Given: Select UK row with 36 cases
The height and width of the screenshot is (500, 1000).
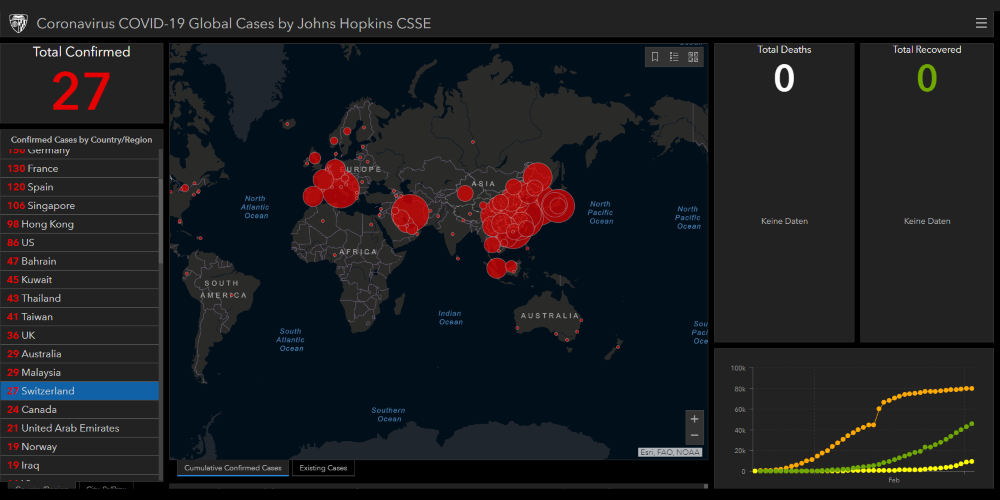Looking at the screenshot, I should coord(80,335).
